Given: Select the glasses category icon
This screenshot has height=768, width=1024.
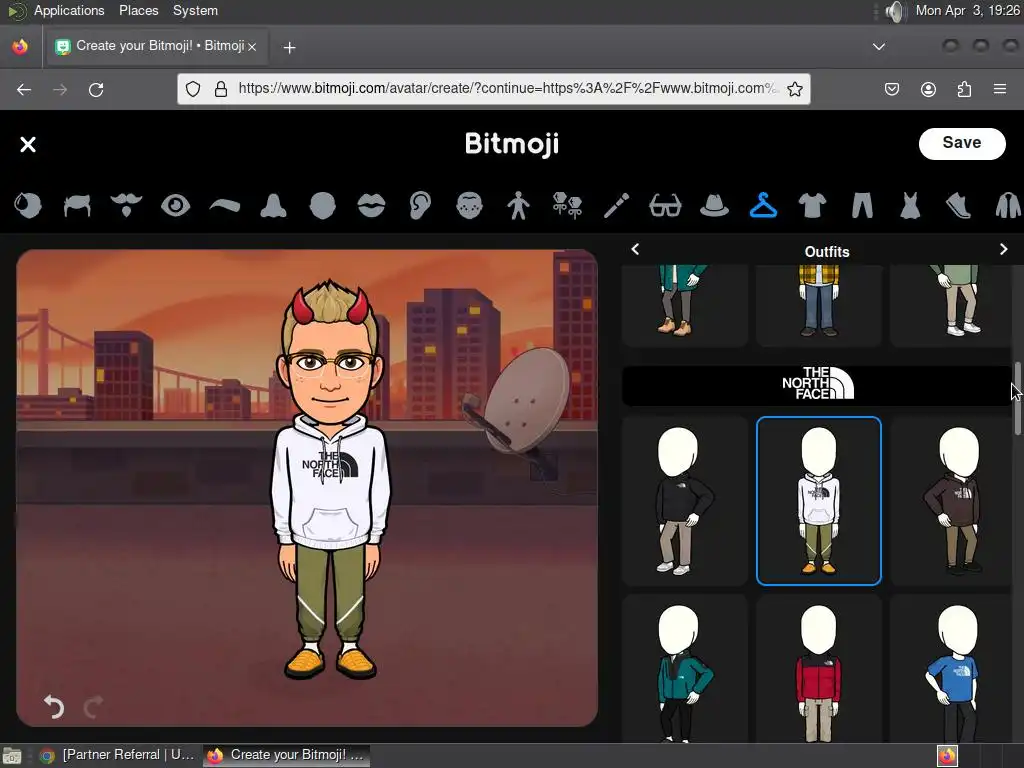Looking at the screenshot, I should click(665, 206).
